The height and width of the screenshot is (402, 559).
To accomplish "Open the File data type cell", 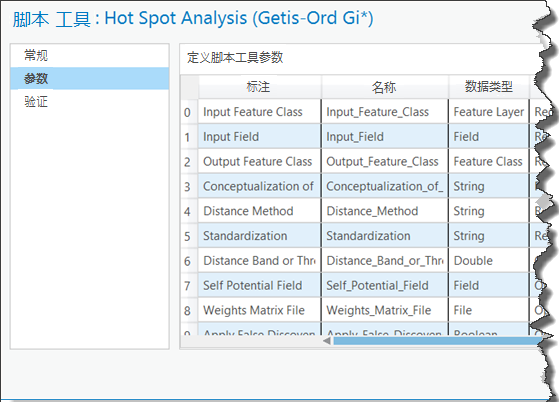I will point(489,310).
